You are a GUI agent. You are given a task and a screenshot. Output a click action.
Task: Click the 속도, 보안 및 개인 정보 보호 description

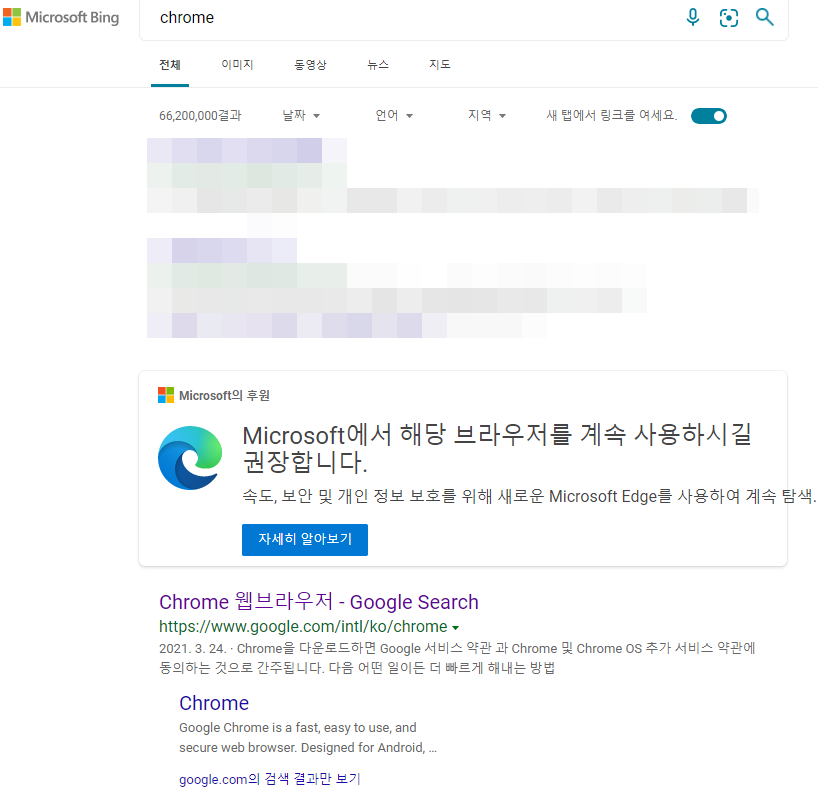pyautogui.click(x=529, y=496)
